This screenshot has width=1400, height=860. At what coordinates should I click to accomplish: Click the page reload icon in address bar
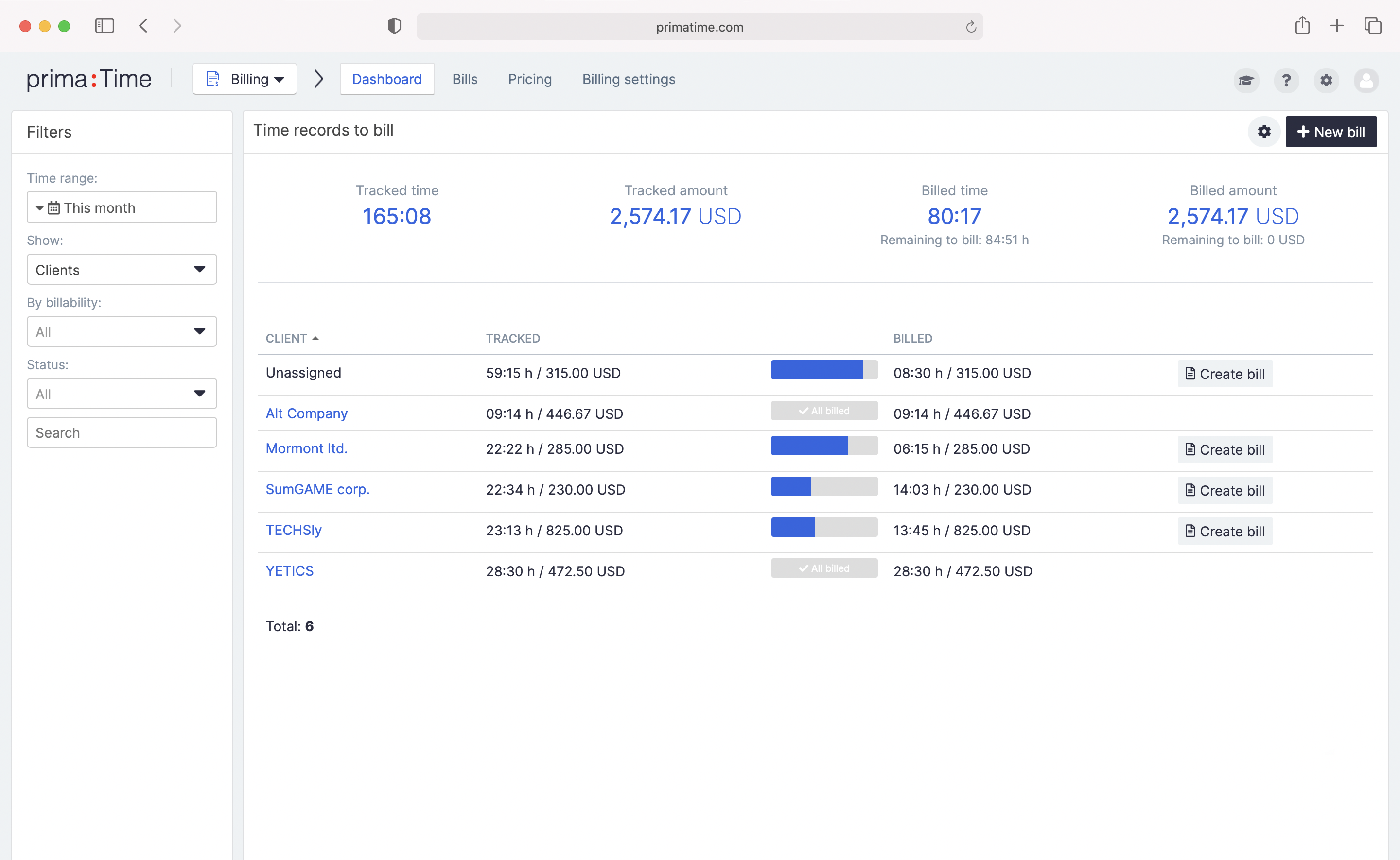[x=970, y=27]
